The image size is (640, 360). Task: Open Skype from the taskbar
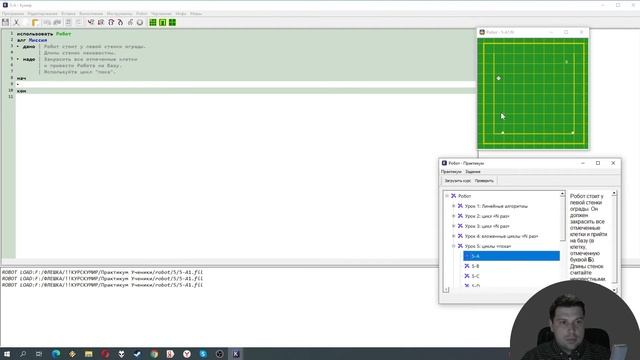(203, 354)
